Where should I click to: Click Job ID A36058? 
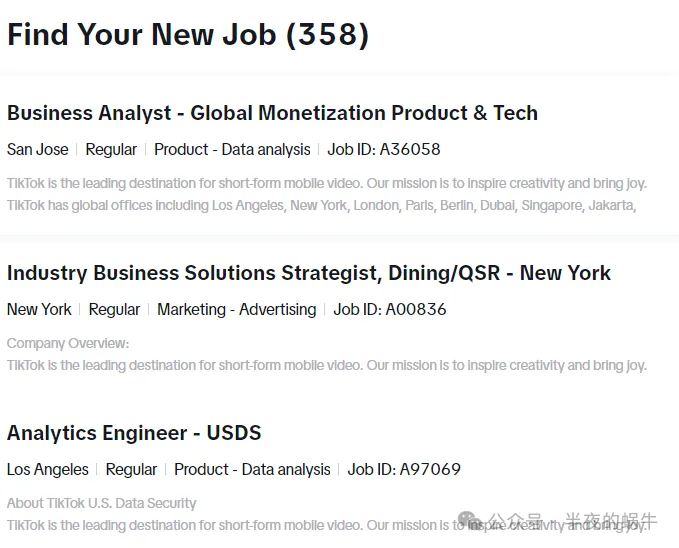(x=384, y=149)
